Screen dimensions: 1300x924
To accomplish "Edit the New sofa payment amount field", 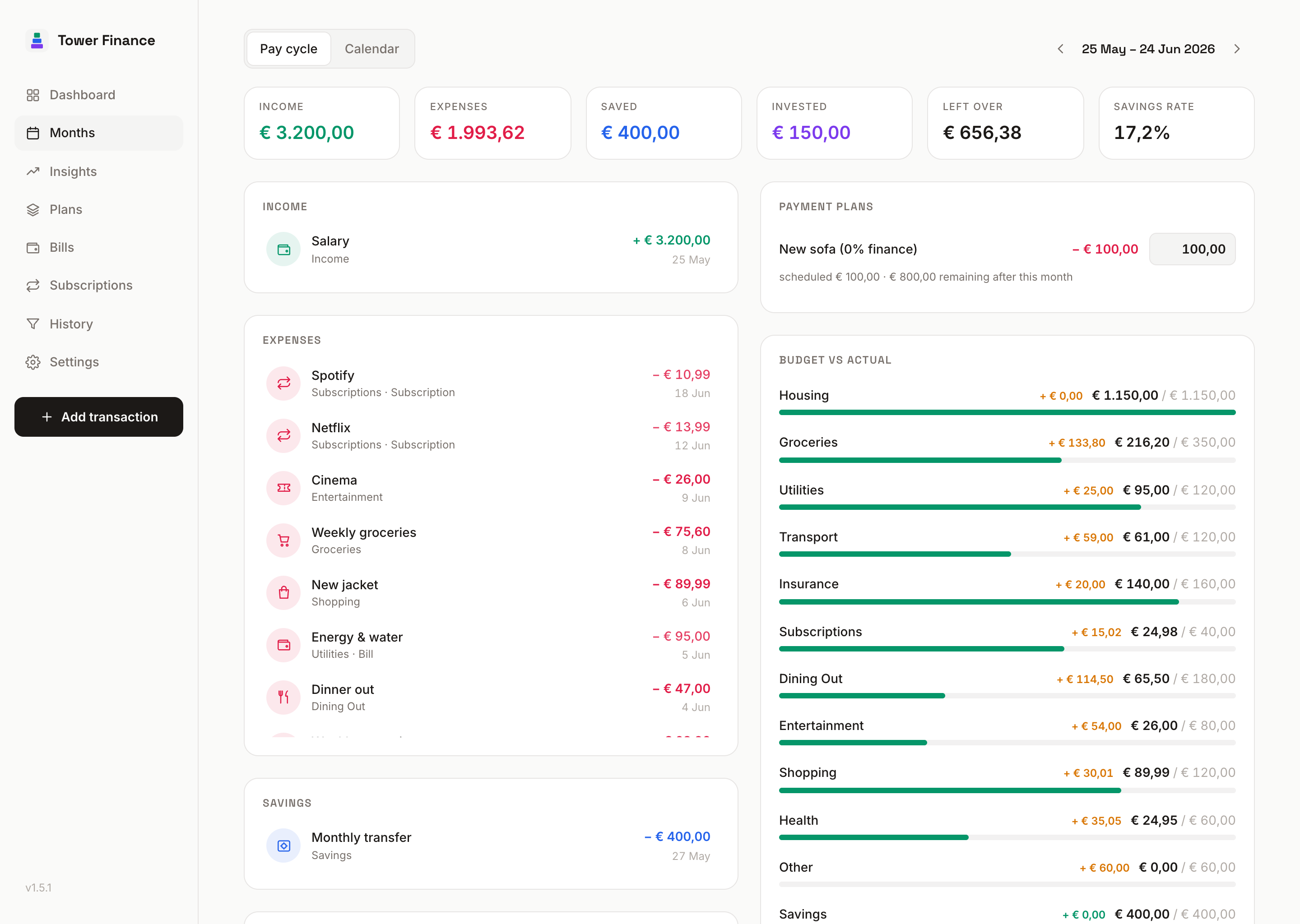I will point(1193,249).
